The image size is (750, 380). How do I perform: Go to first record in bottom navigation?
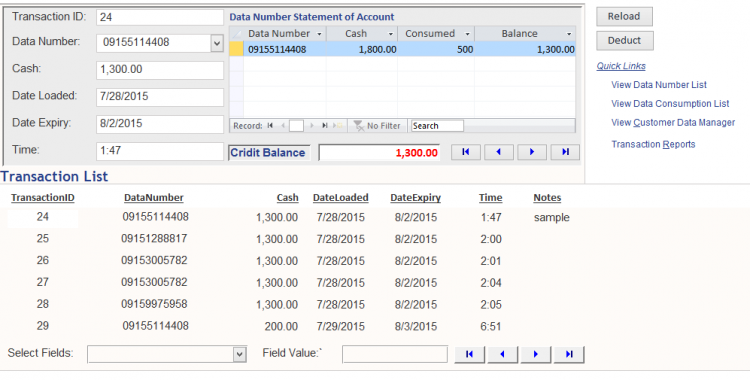pyautogui.click(x=469, y=354)
